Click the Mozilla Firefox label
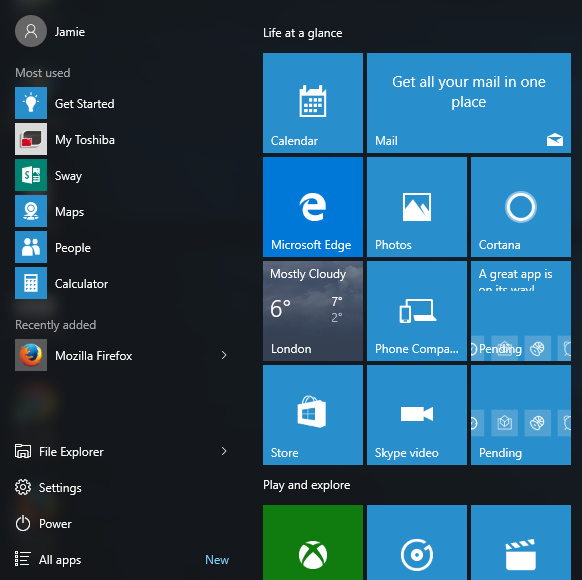 click(x=94, y=356)
